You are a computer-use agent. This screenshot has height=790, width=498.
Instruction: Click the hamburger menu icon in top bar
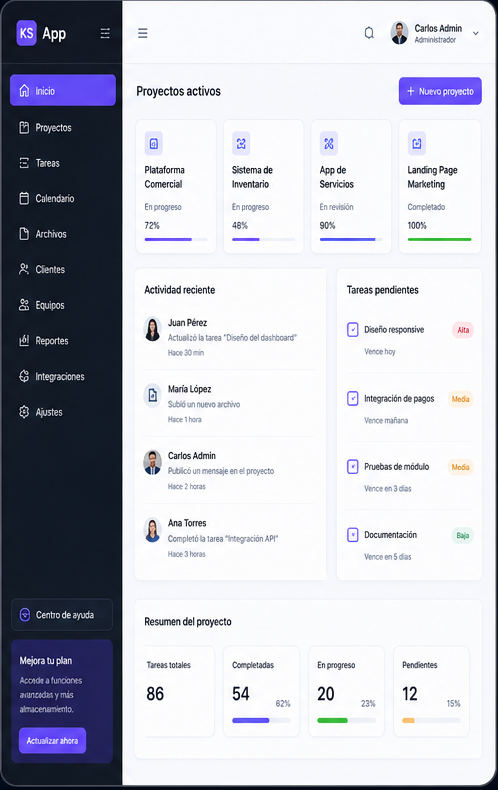(143, 33)
